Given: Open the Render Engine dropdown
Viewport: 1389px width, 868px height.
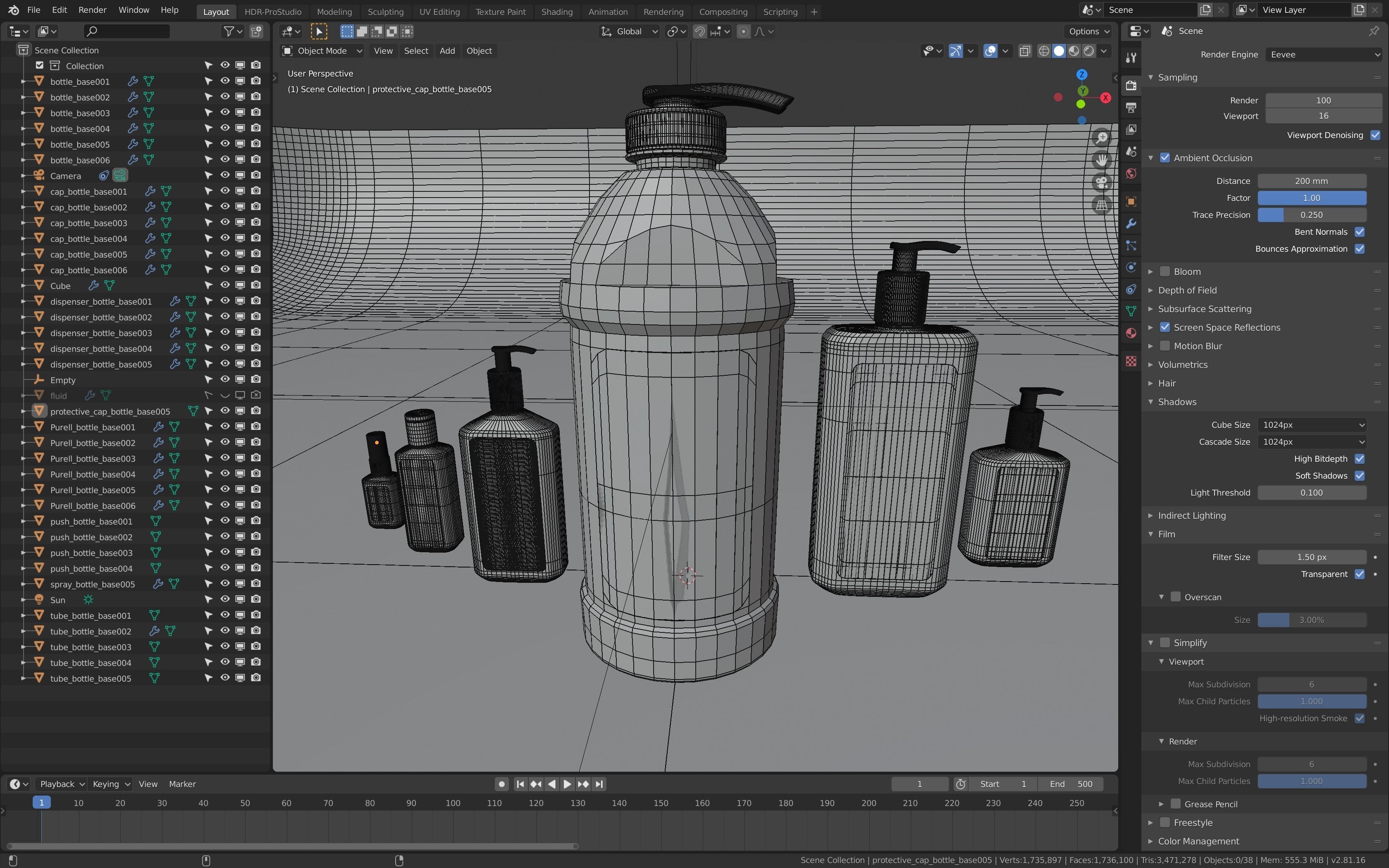Looking at the screenshot, I should point(1323,55).
